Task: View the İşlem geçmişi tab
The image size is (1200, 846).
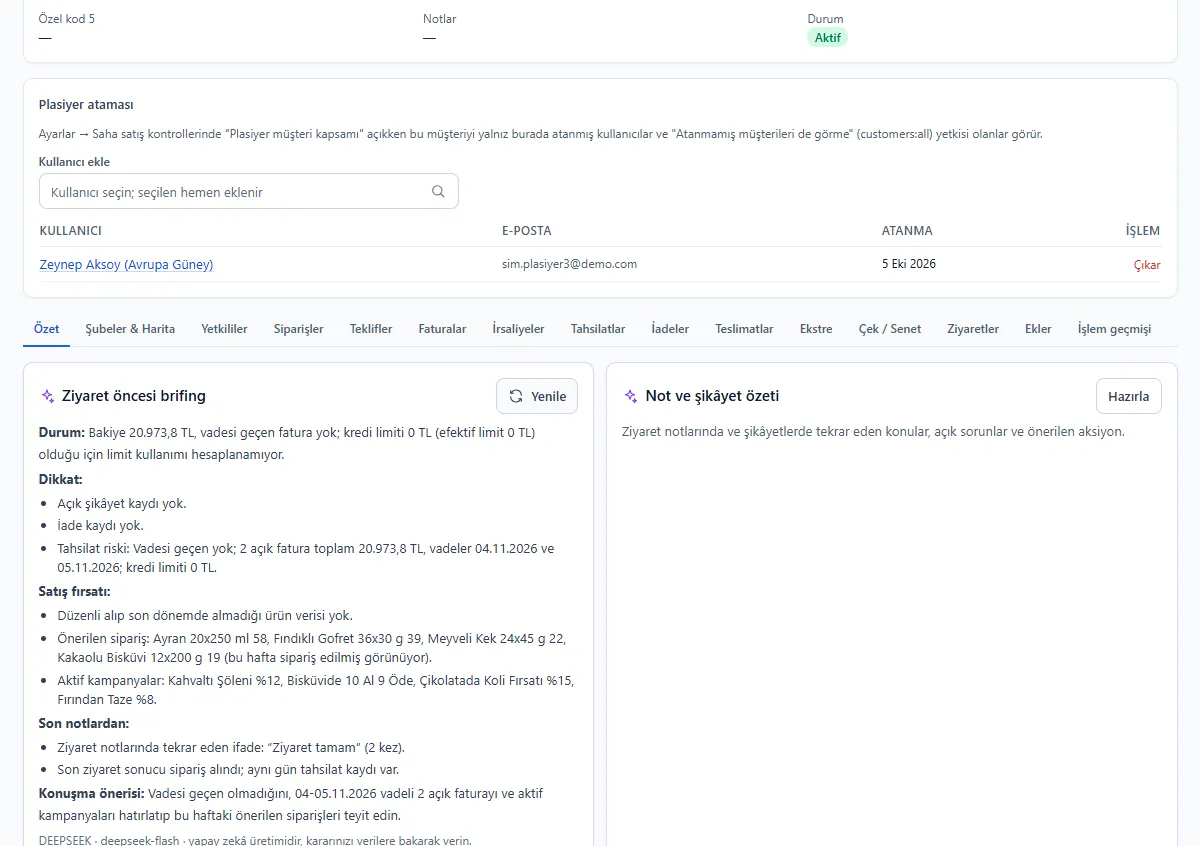Action: tap(1114, 329)
